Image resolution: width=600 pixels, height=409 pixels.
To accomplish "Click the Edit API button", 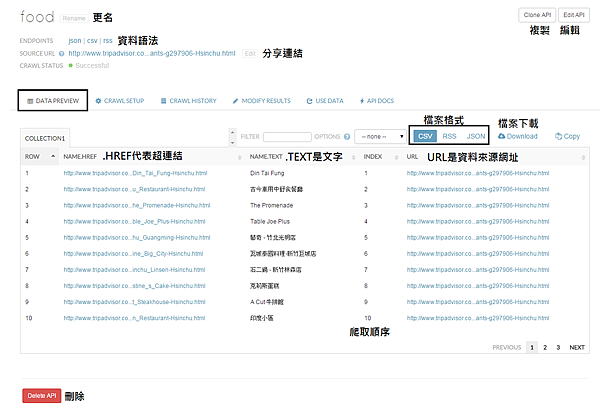I will pyautogui.click(x=574, y=15).
